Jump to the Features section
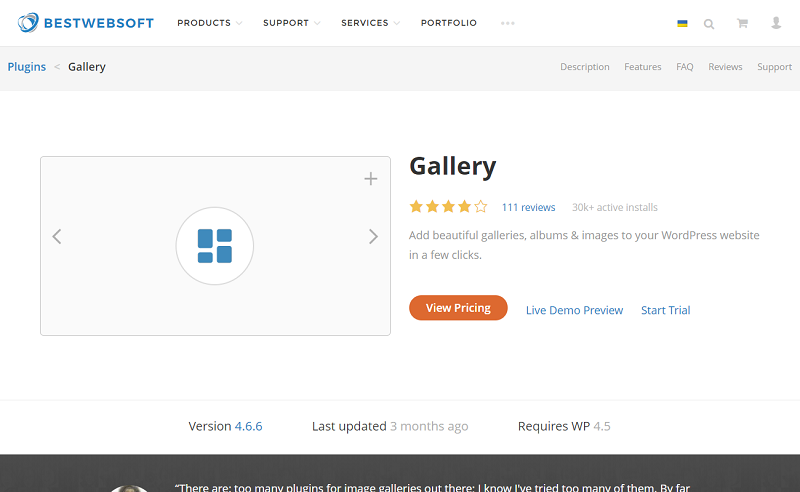The height and width of the screenshot is (492, 800). pos(643,67)
